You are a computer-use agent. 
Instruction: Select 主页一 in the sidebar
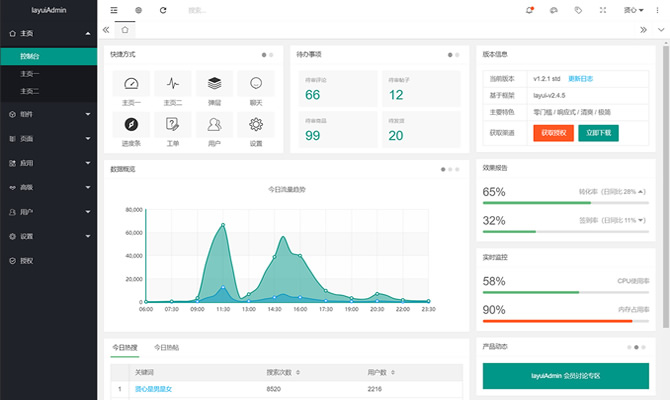click(x=30, y=74)
